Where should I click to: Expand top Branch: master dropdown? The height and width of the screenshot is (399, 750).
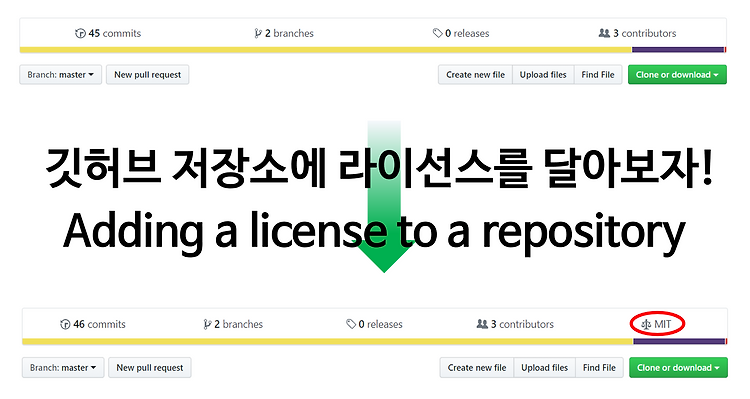61,75
